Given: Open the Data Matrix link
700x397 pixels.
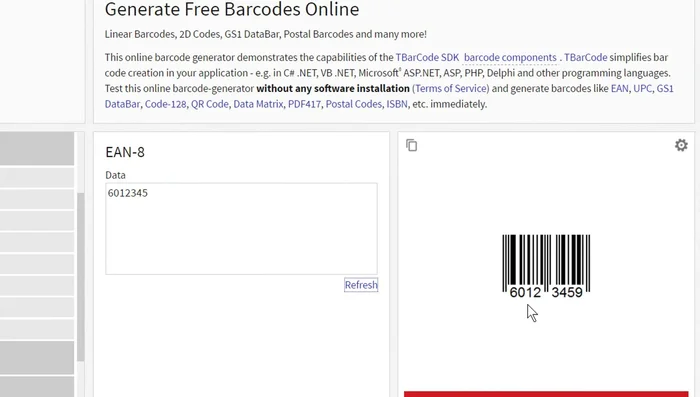Looking at the screenshot, I should (x=258, y=104).
